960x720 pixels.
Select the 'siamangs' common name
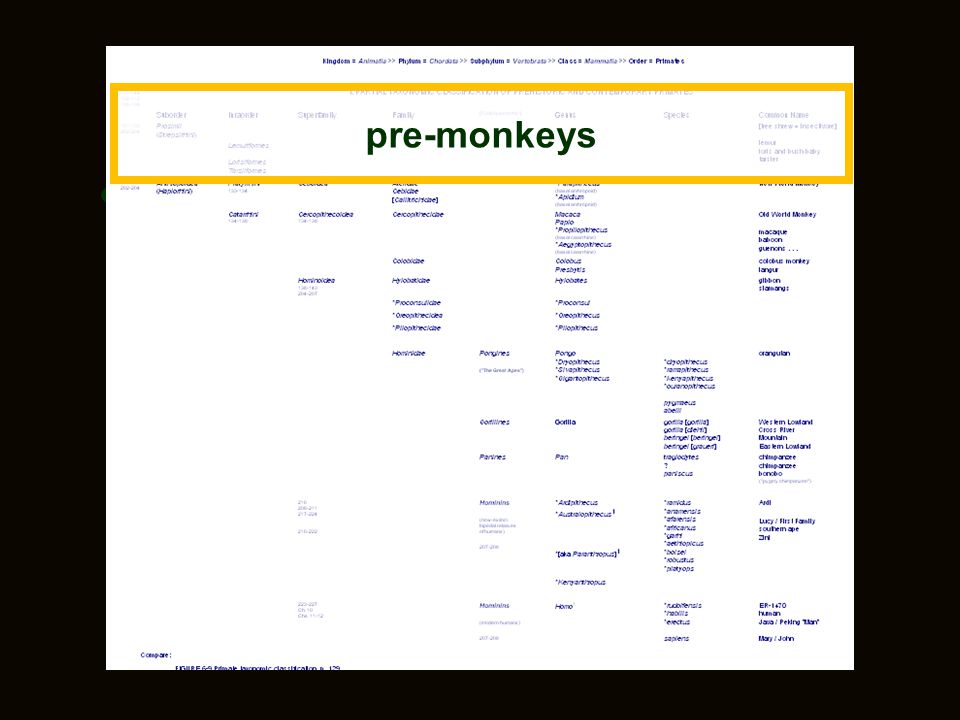[x=774, y=288]
